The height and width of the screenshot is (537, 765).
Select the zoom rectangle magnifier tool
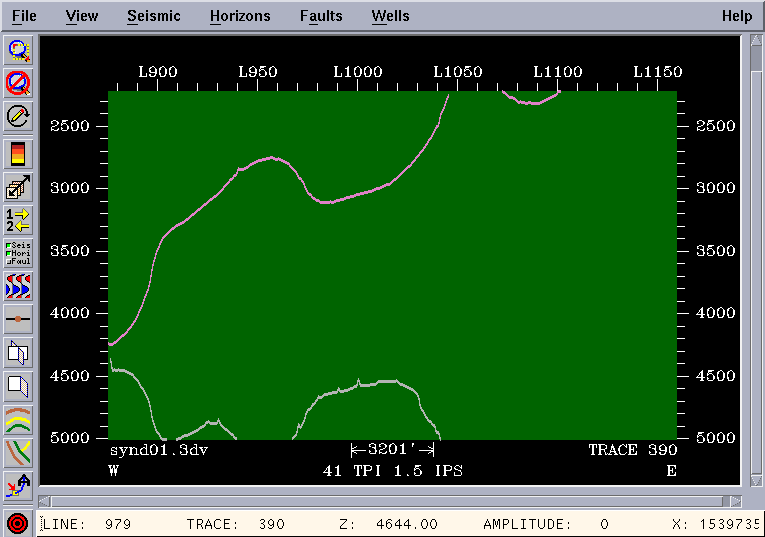(x=18, y=50)
